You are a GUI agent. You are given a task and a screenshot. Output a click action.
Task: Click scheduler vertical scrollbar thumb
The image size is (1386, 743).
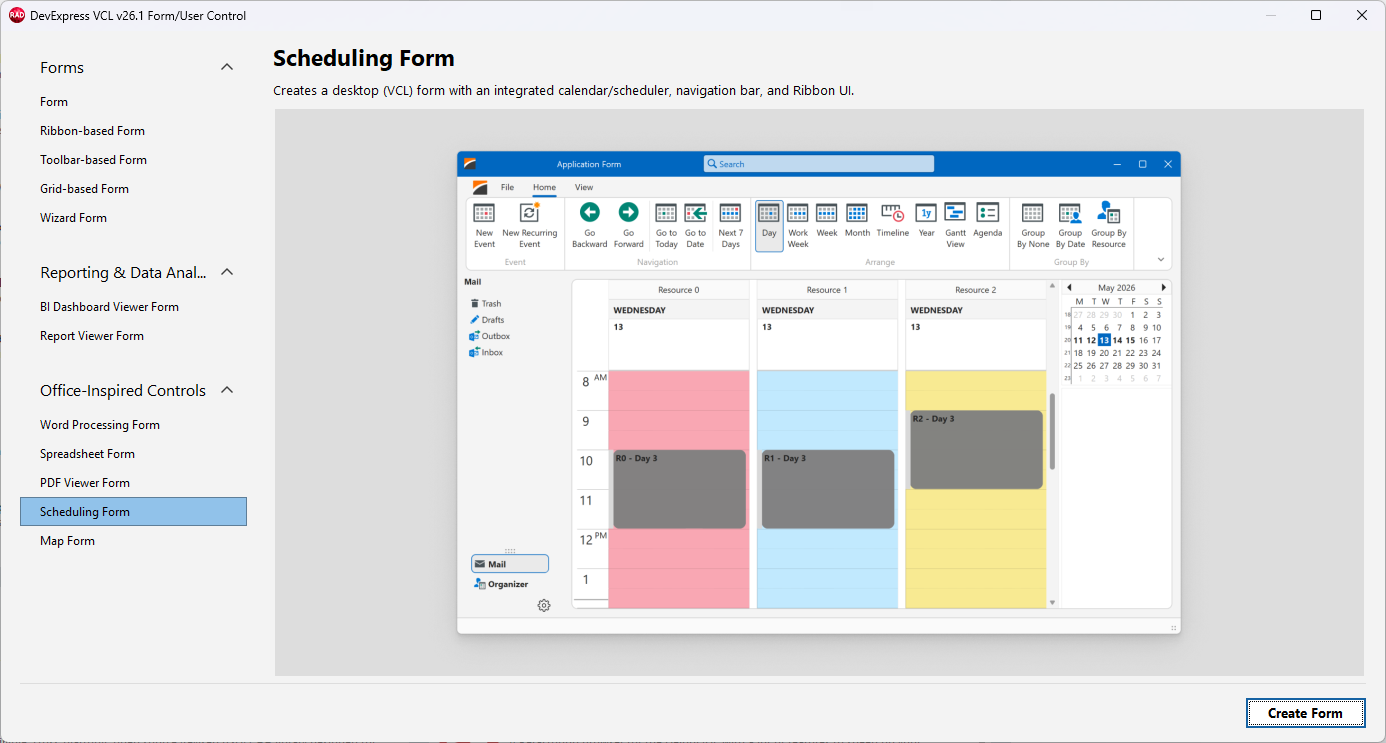click(x=1051, y=431)
